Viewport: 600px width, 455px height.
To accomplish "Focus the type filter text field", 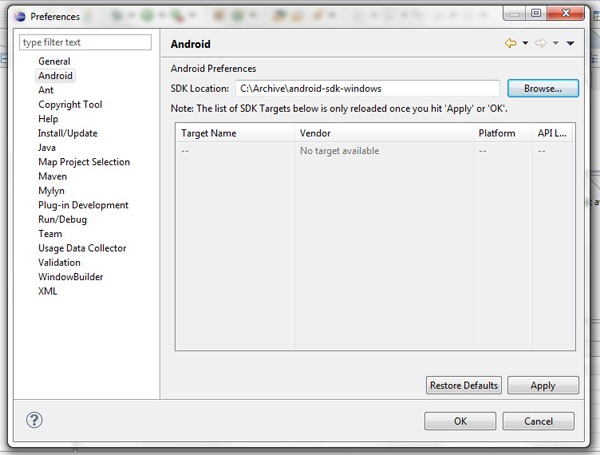I will (85, 42).
